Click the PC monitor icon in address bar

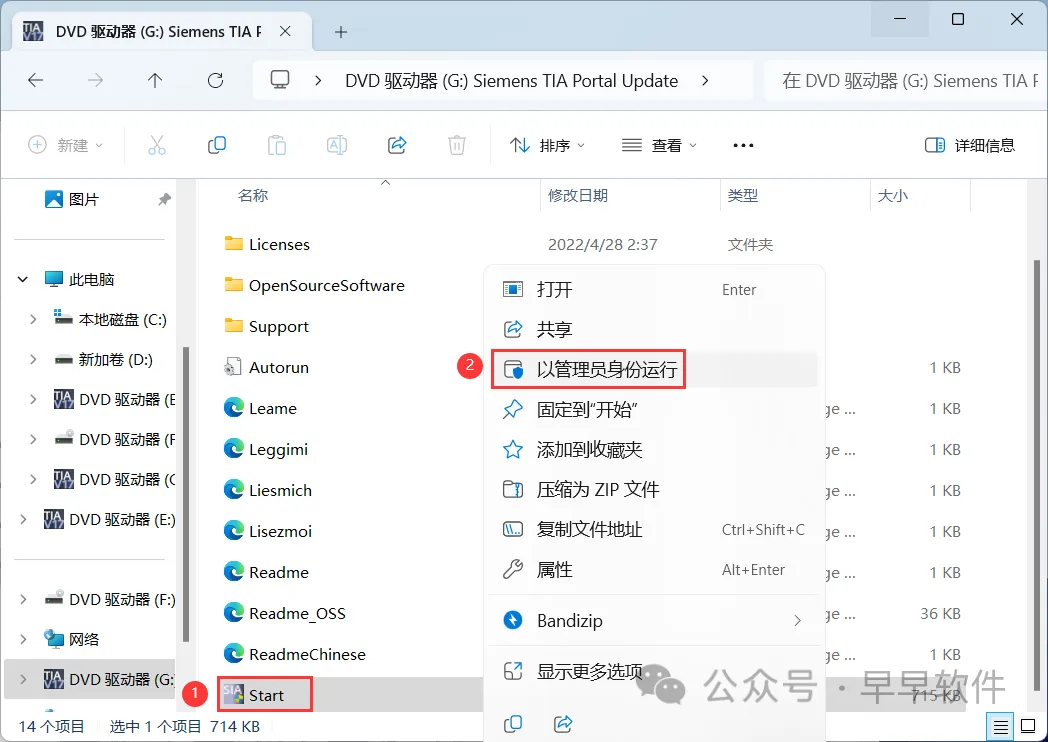pos(279,80)
